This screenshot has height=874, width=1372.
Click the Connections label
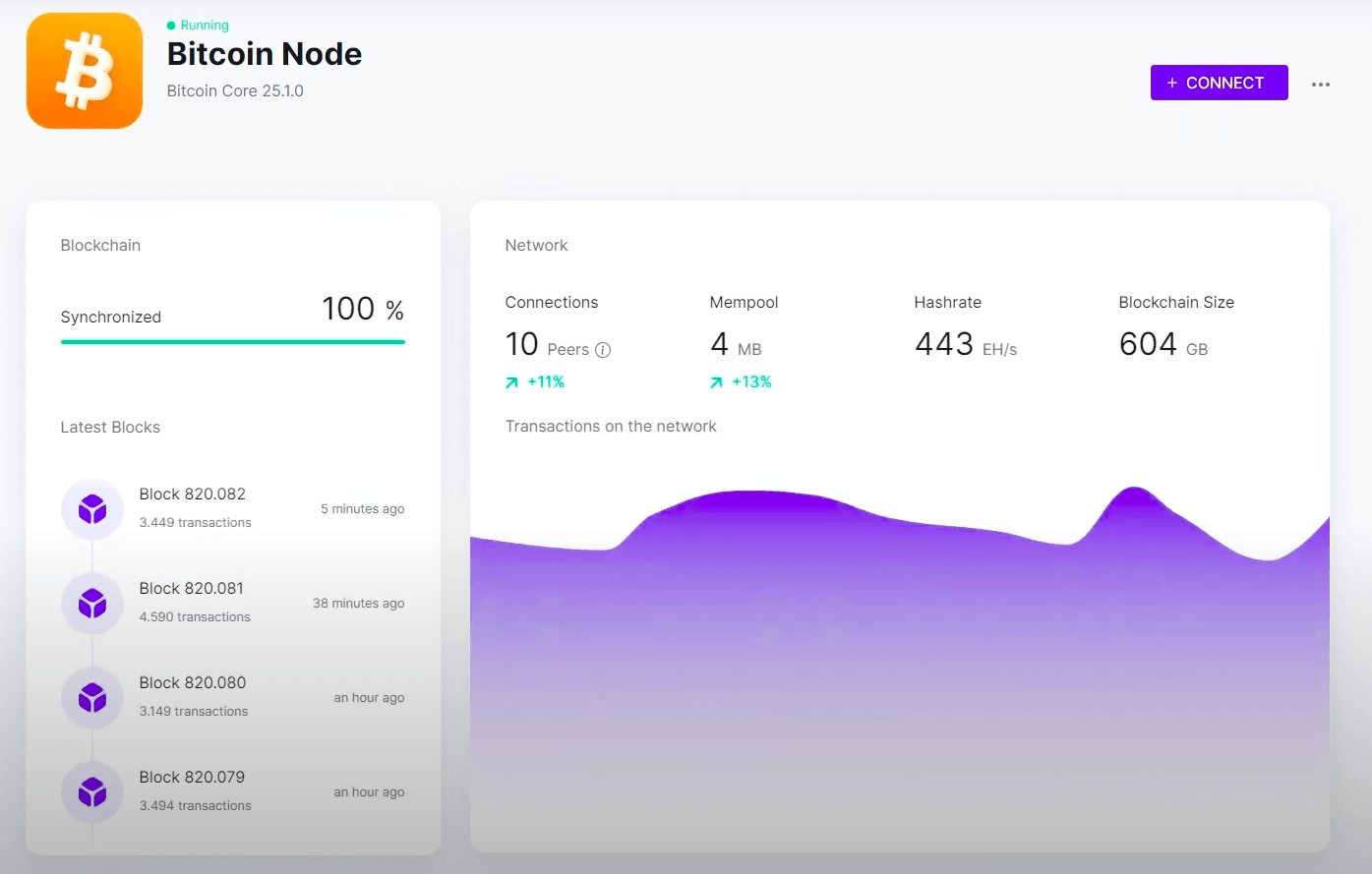point(552,303)
